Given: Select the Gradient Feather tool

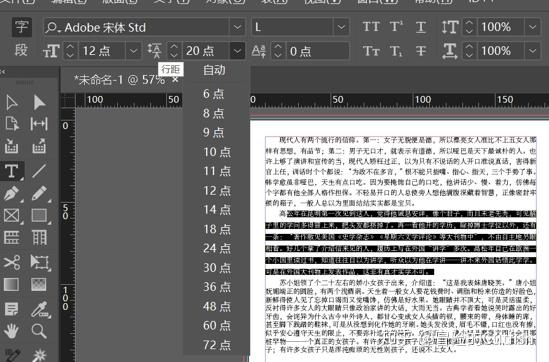Looking at the screenshot, I should (x=39, y=284).
